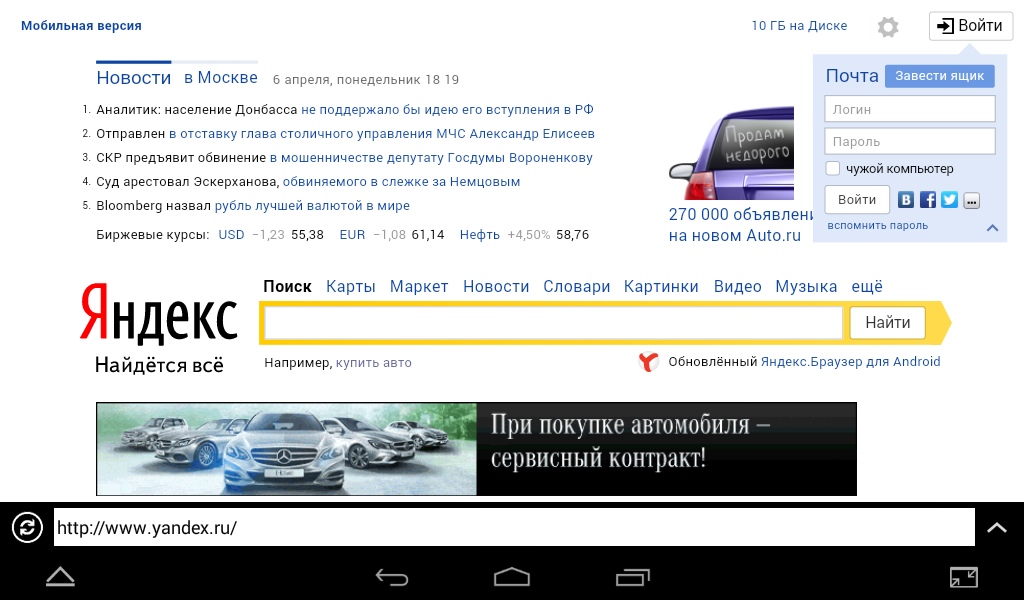
Task: Select the Музыка tab
Action: (807, 287)
